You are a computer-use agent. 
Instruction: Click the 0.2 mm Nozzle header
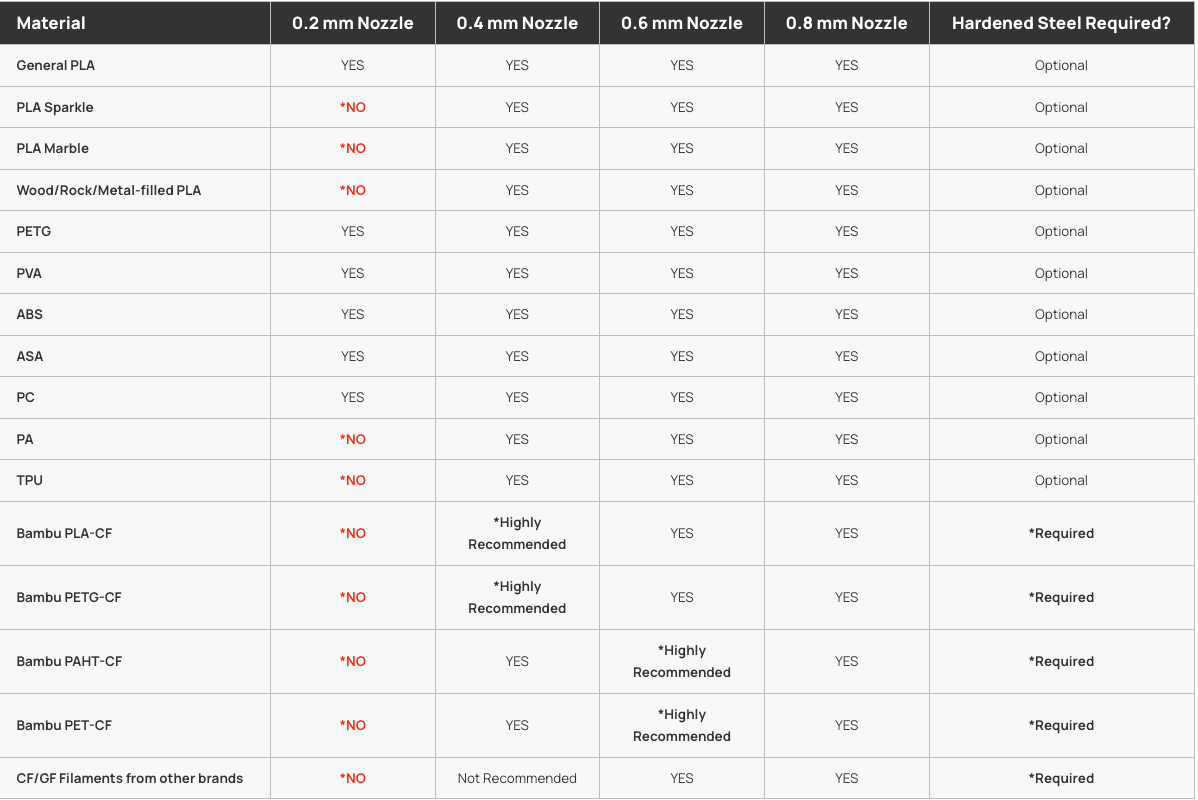352,23
